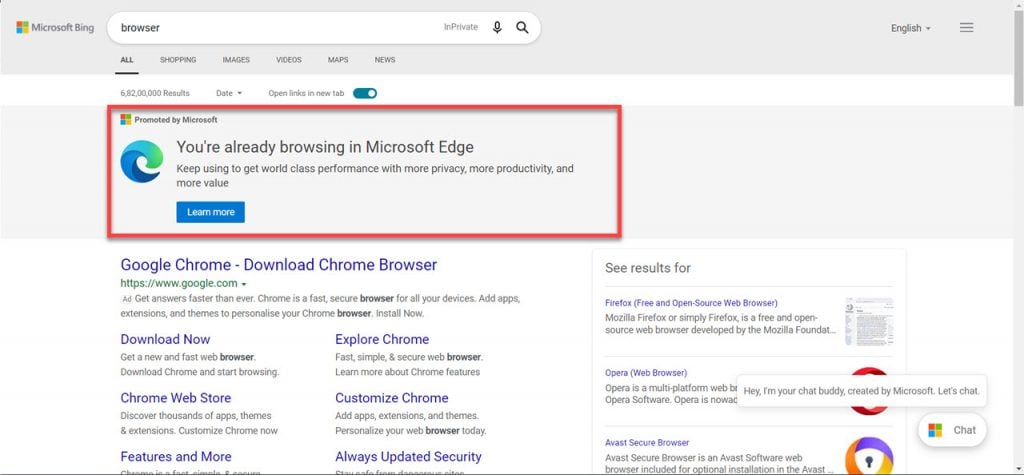The height and width of the screenshot is (475, 1024).
Task: Switch to the VIDEOS tab
Action: coord(289,59)
